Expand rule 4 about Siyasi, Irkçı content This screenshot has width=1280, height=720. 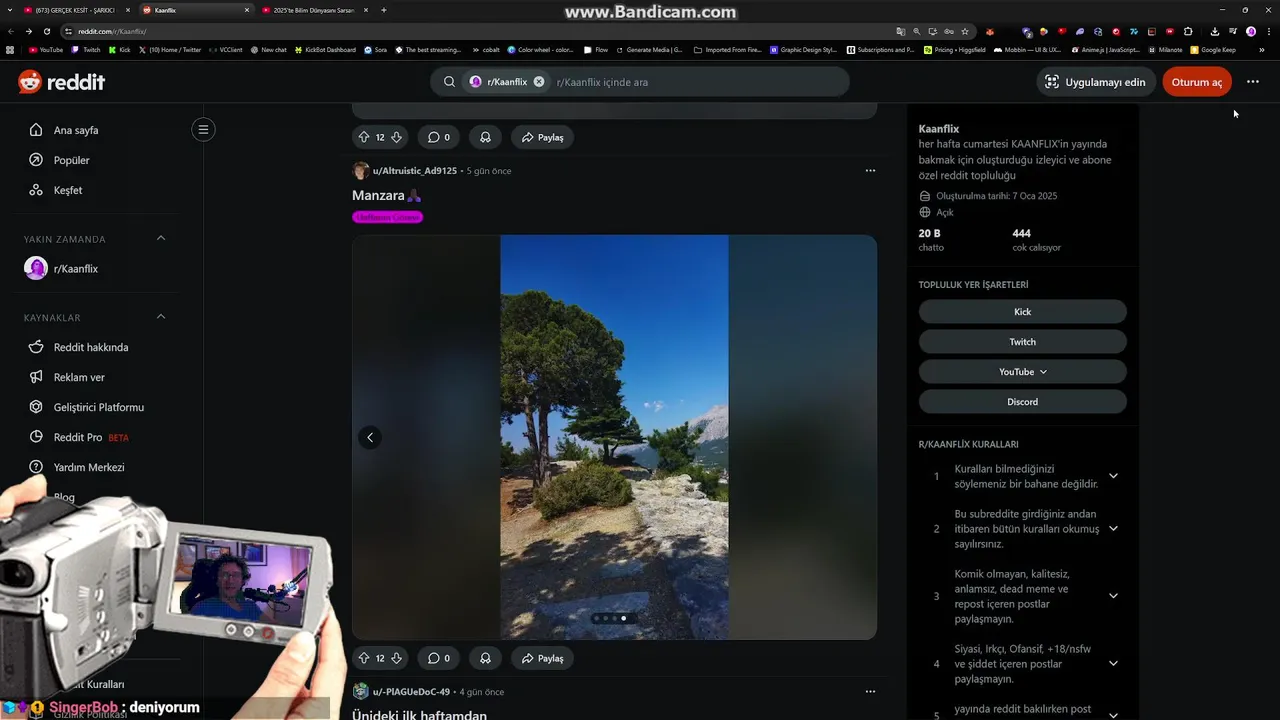(1113, 664)
